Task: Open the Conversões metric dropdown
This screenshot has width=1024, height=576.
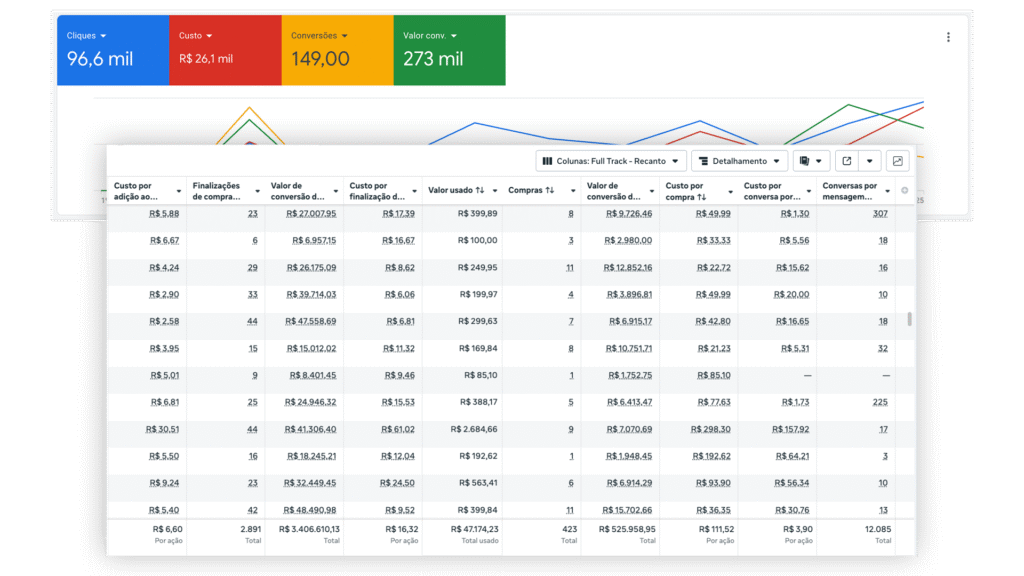Action: pos(345,36)
